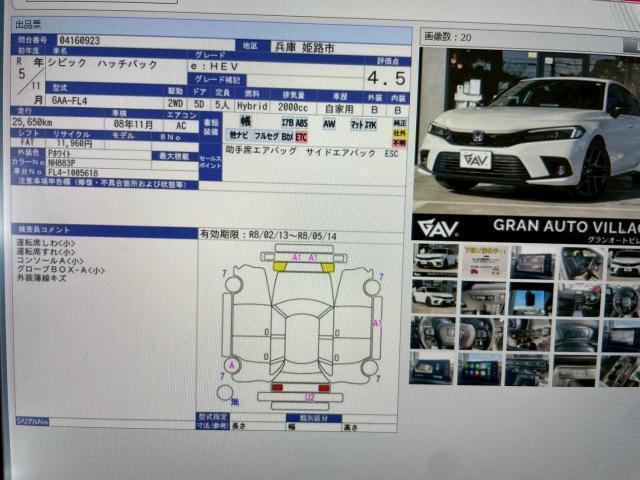Screen dimensions: 640x480
Task: Open the yellow notice flyer thumbnail
Action: [482, 263]
